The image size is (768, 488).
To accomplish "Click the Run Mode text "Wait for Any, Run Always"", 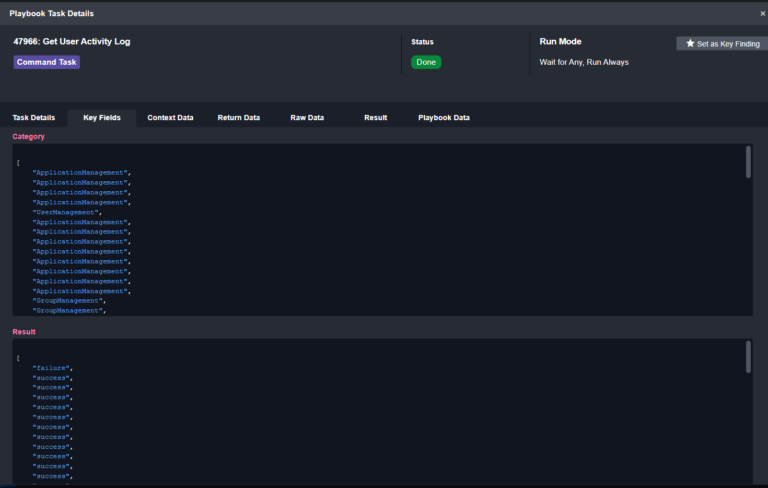I will pyautogui.click(x=584, y=62).
